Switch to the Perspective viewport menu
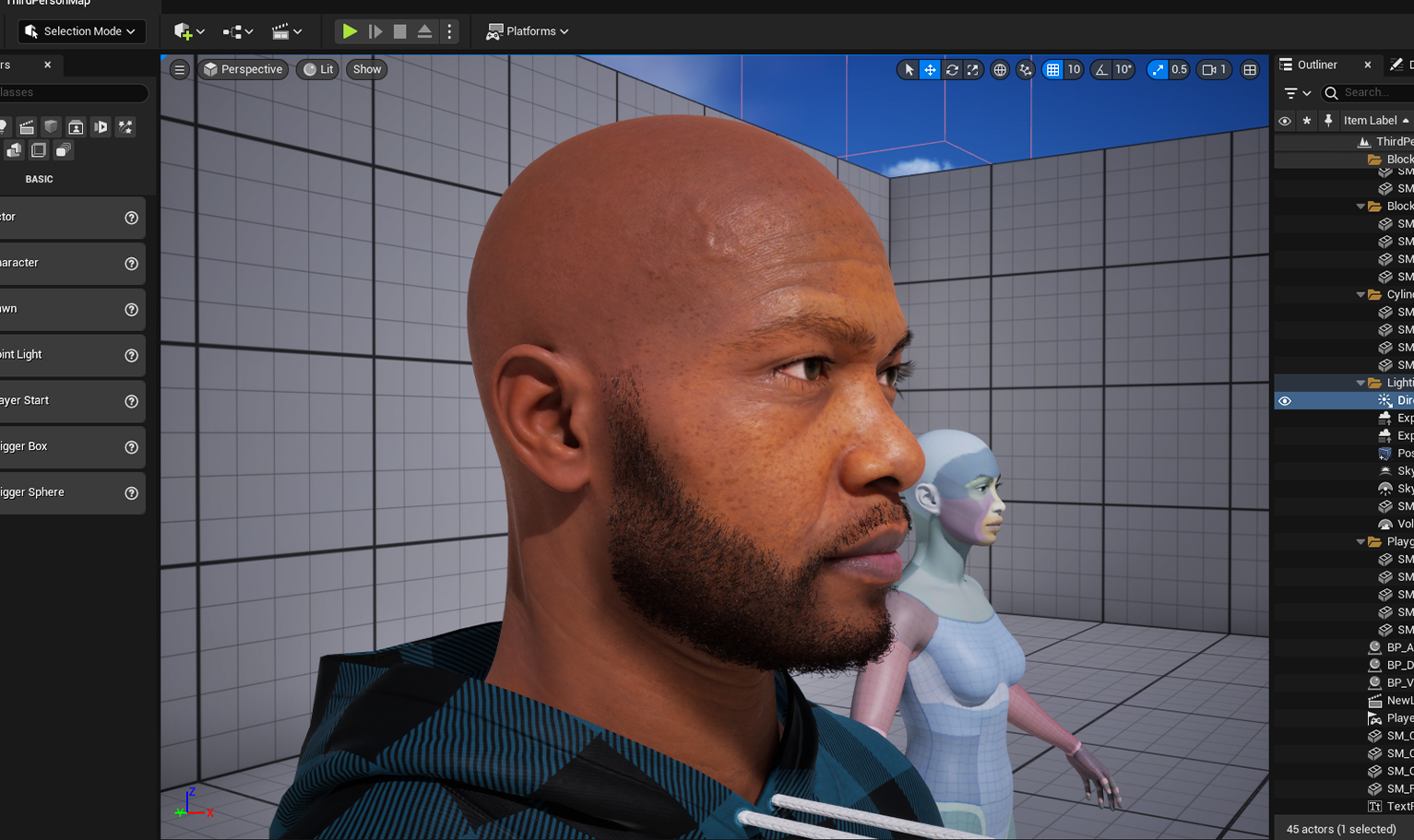The width and height of the screenshot is (1414, 840). pos(243,69)
